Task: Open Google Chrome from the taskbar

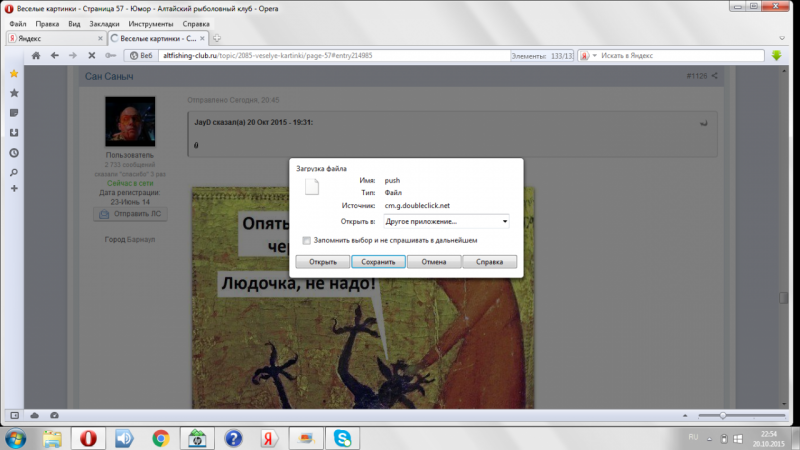Action: coord(161,439)
